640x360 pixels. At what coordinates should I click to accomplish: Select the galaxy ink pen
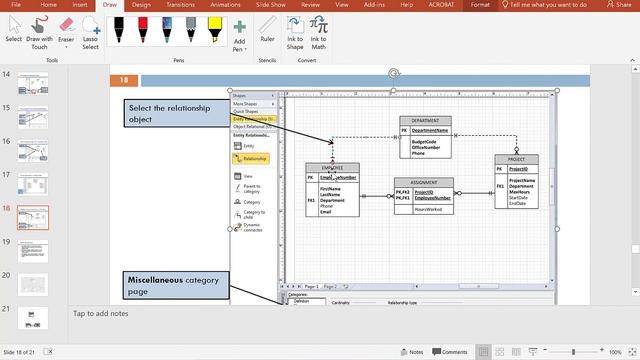pyautogui.click(x=167, y=30)
